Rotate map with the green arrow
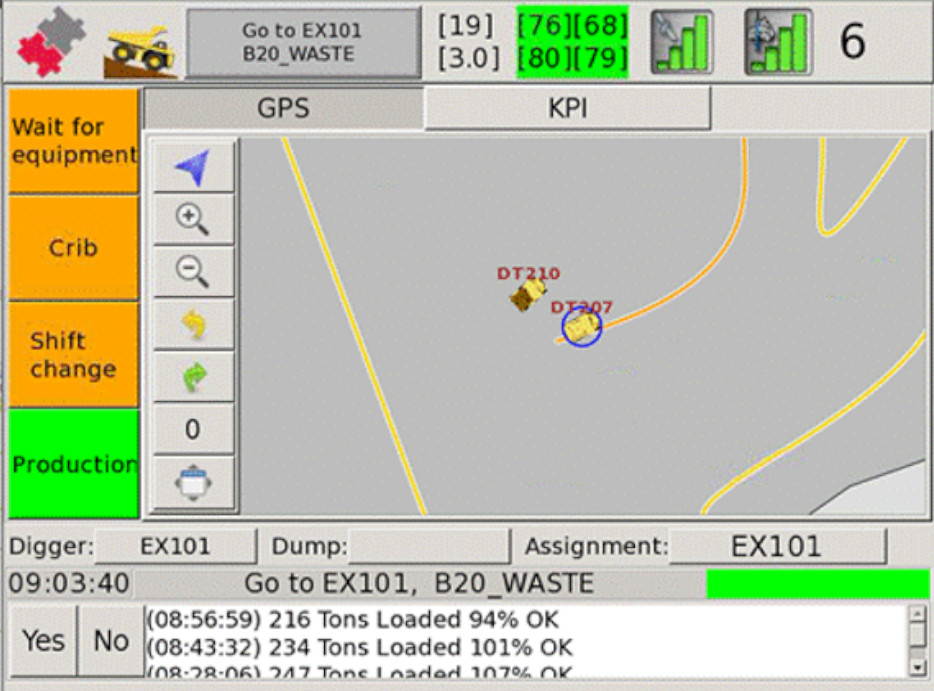The width and height of the screenshot is (934, 691). [x=194, y=376]
